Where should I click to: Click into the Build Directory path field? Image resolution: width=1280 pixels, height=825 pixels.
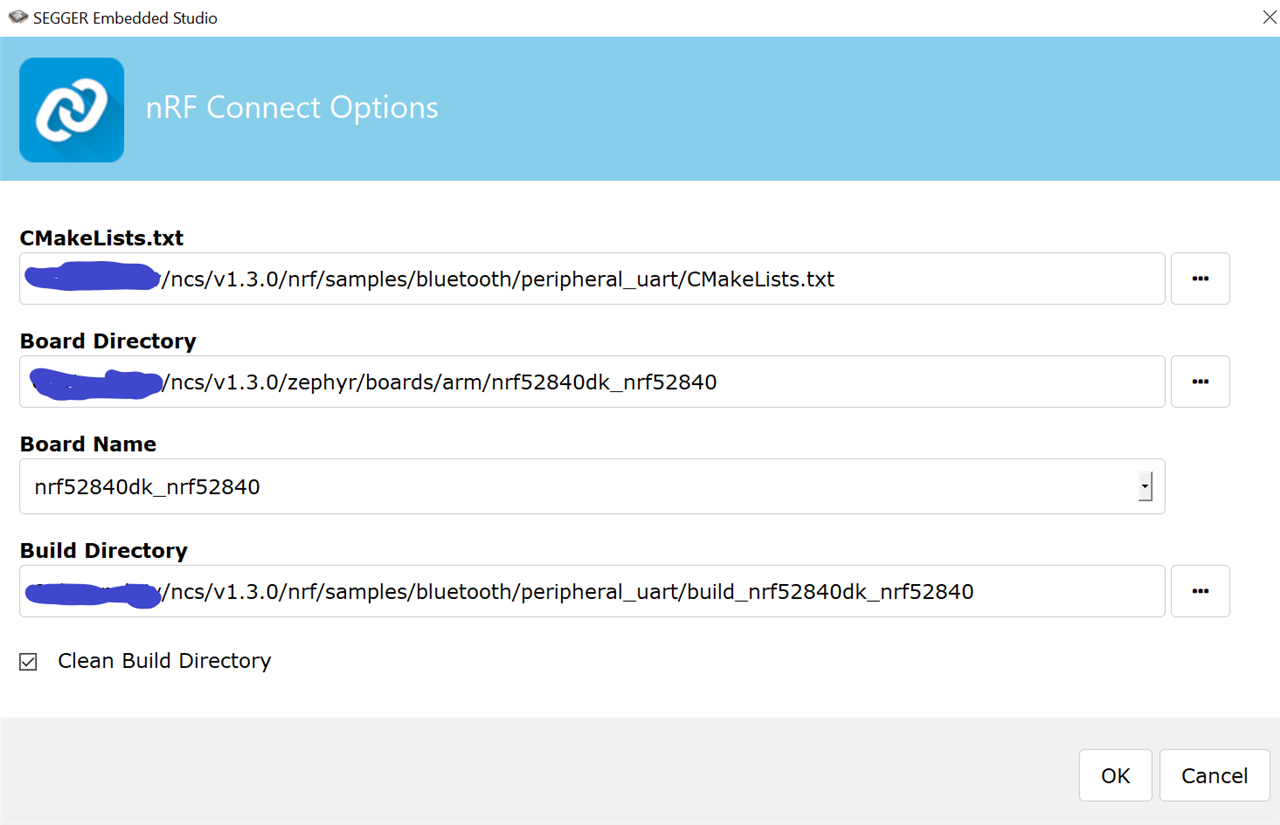click(x=592, y=591)
